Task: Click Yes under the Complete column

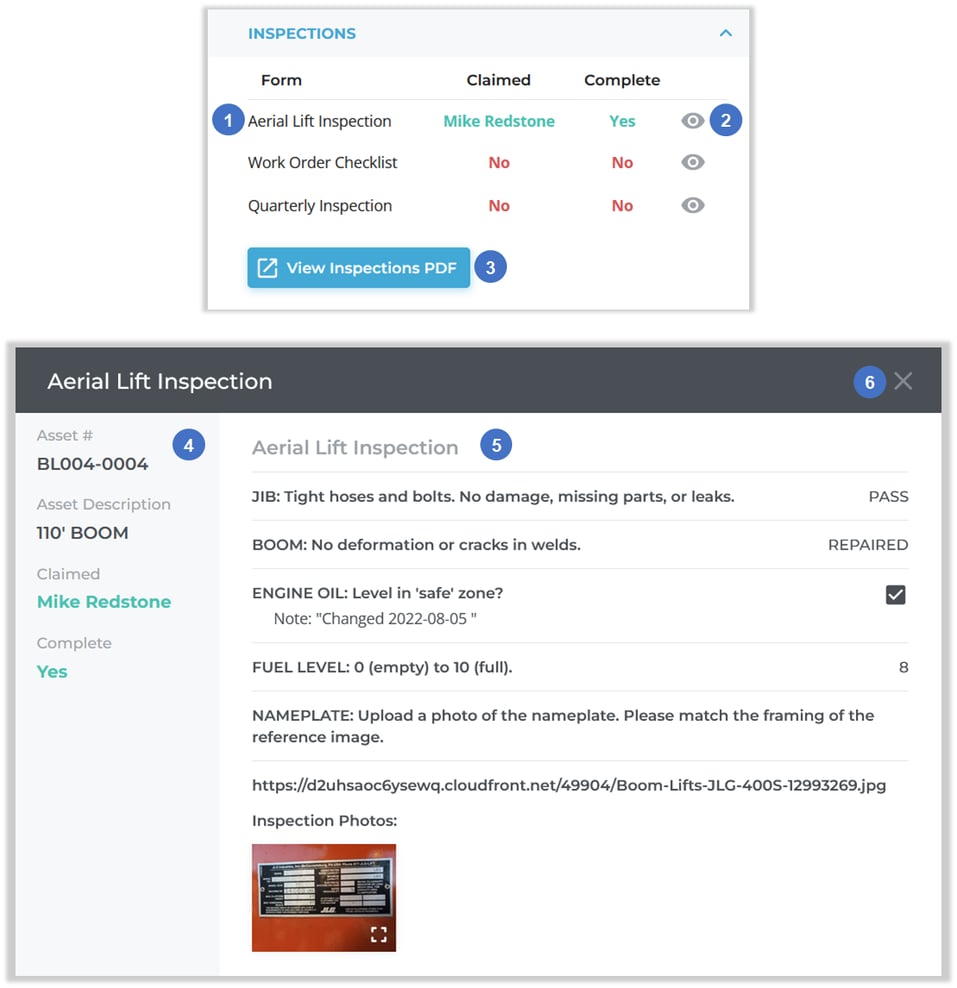Action: click(x=621, y=120)
